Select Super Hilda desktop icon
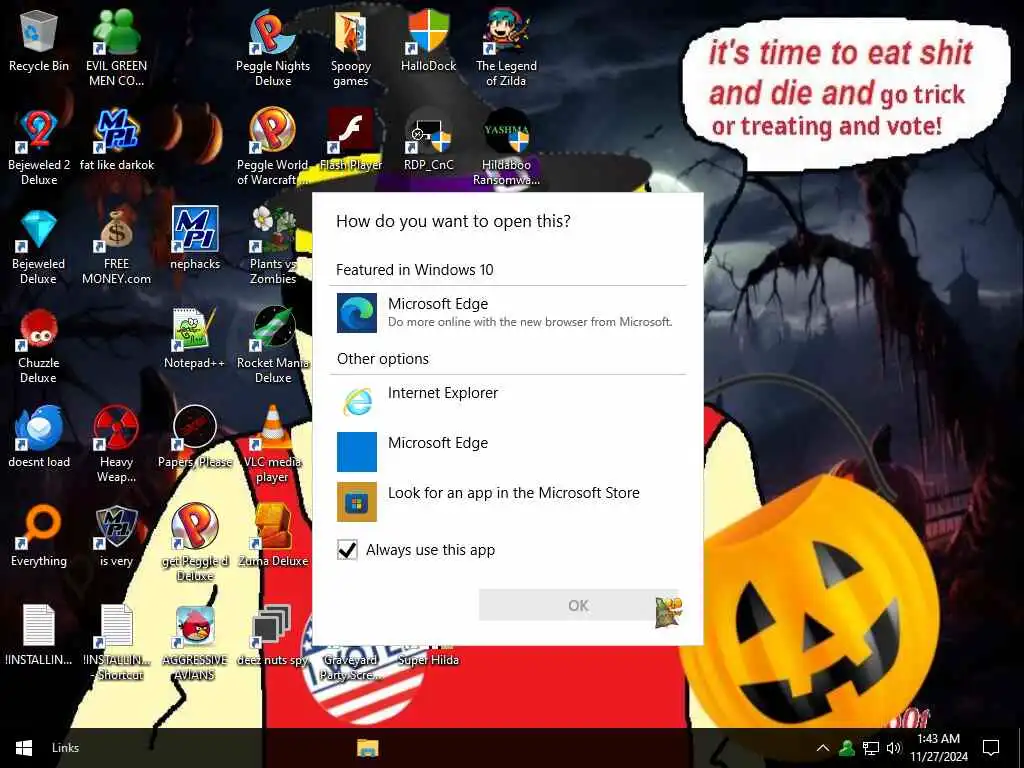1024x768 pixels. (x=428, y=660)
